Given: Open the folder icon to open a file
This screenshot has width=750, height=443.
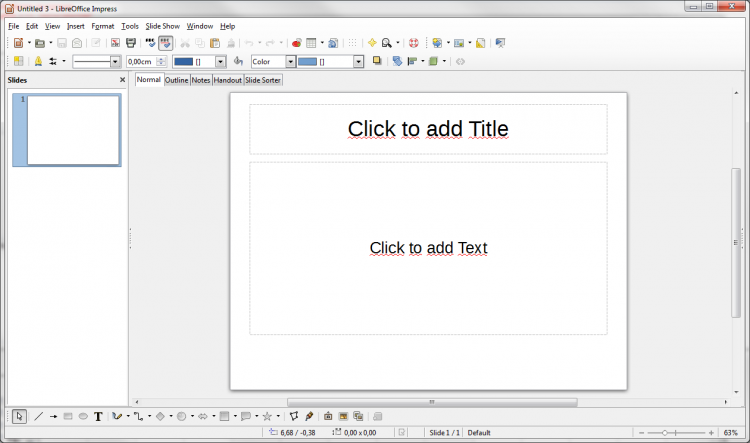Looking at the screenshot, I should (40, 43).
